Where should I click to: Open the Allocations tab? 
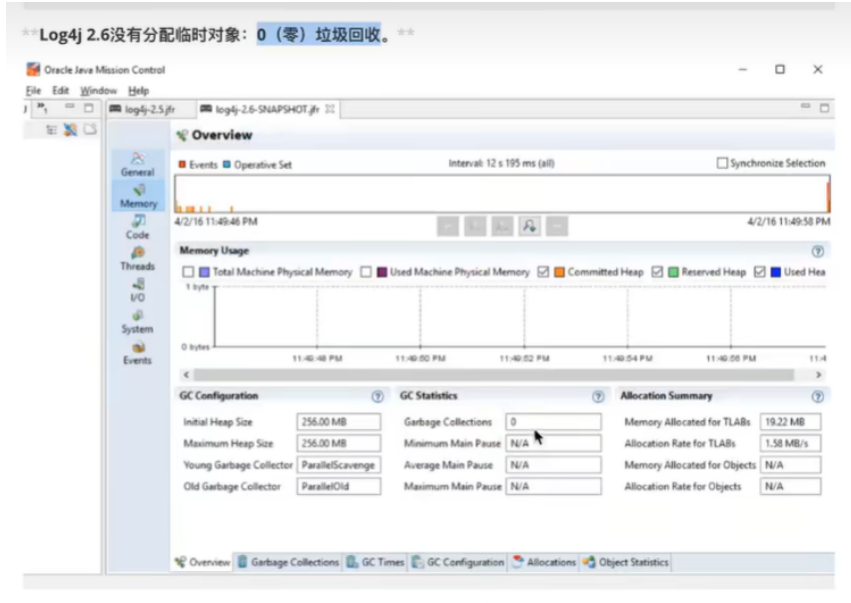coord(544,562)
